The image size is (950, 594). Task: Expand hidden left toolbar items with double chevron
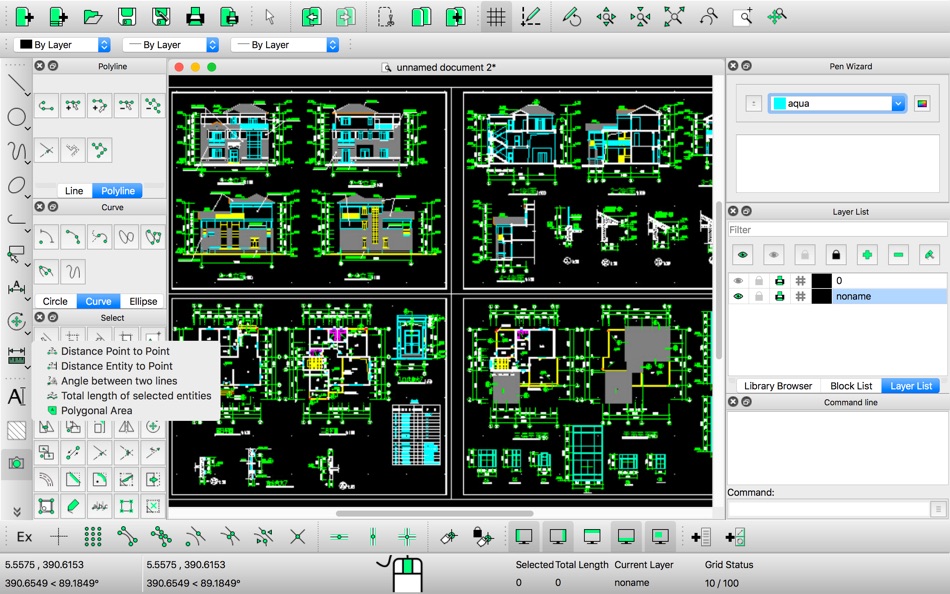16,512
